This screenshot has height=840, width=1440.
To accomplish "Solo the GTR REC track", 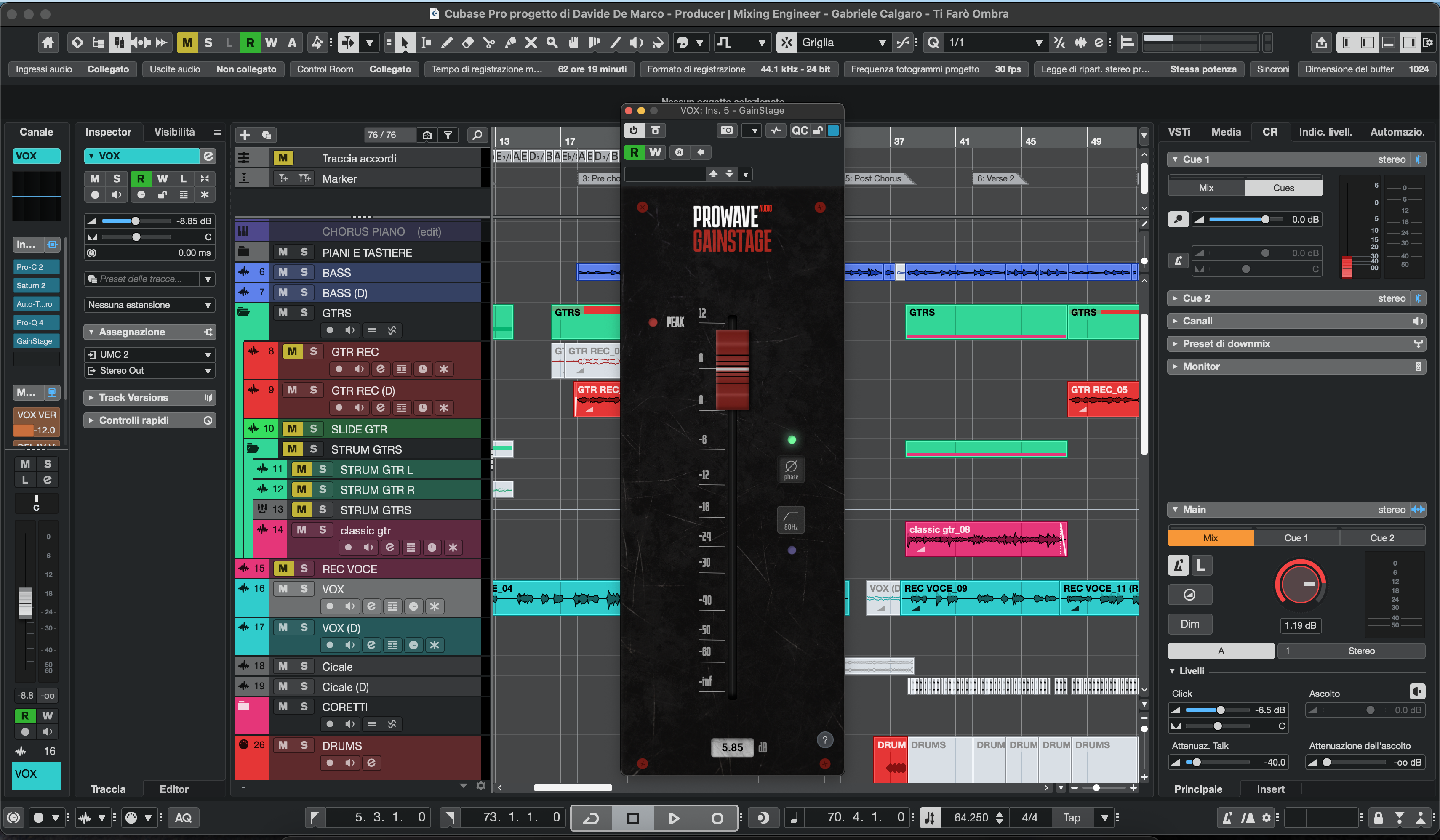I will click(x=313, y=351).
